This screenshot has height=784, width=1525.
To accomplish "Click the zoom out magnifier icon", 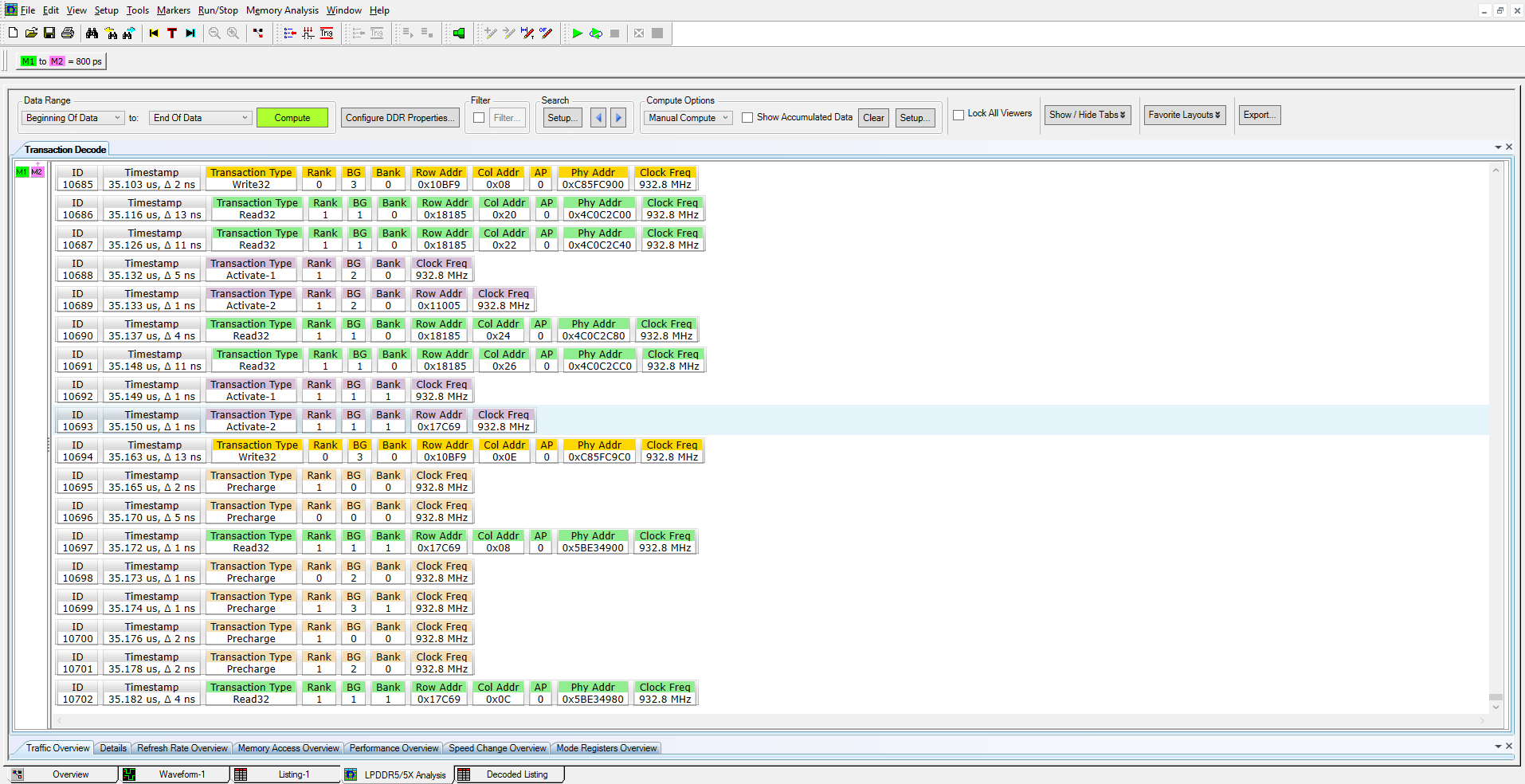I will point(214,33).
